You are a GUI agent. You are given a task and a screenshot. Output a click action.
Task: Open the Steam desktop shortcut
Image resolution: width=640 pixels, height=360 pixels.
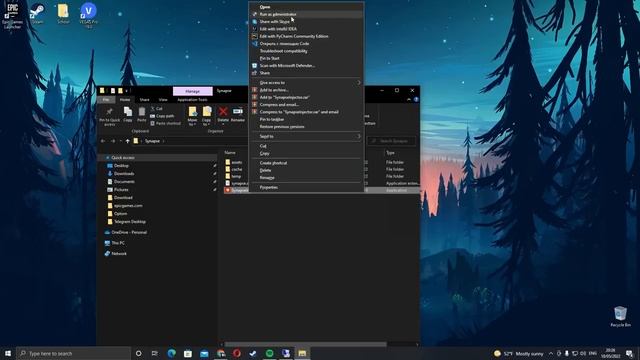point(37,14)
